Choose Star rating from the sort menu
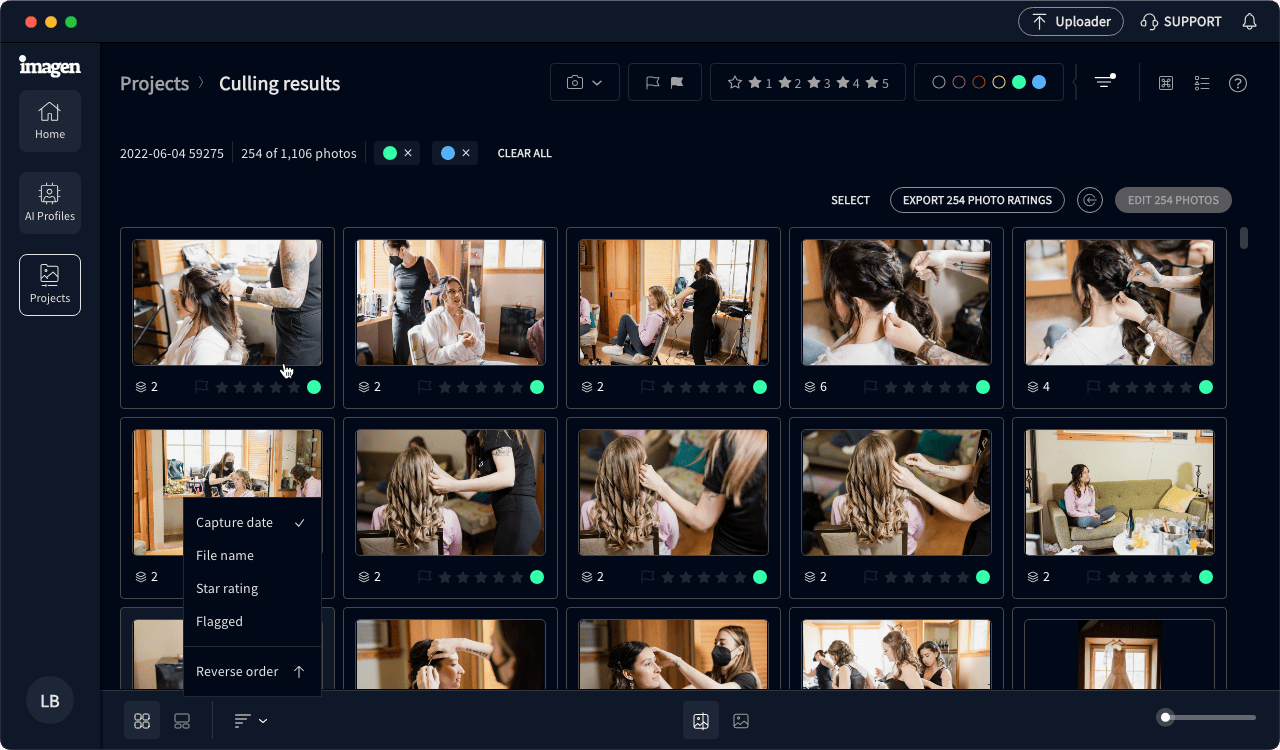The width and height of the screenshot is (1280, 750). (x=227, y=588)
